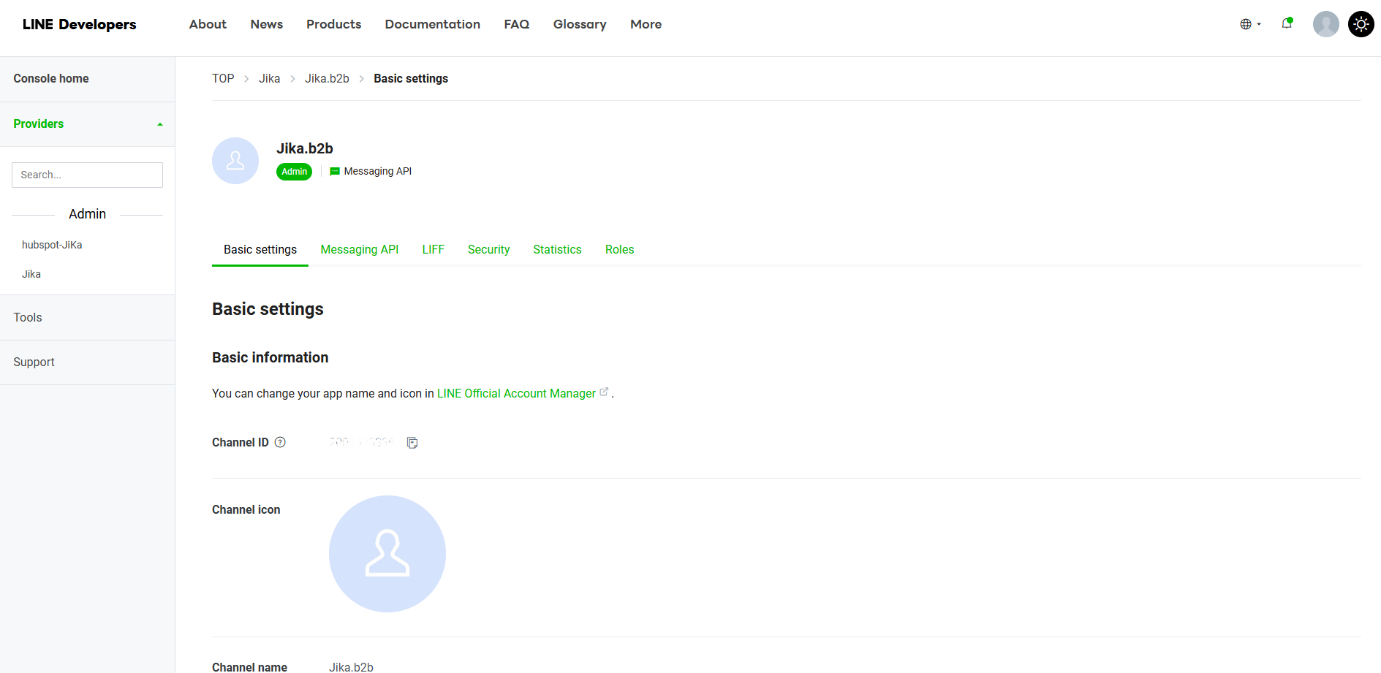Click the Jika.b2b header avatar icon

coord(236,161)
